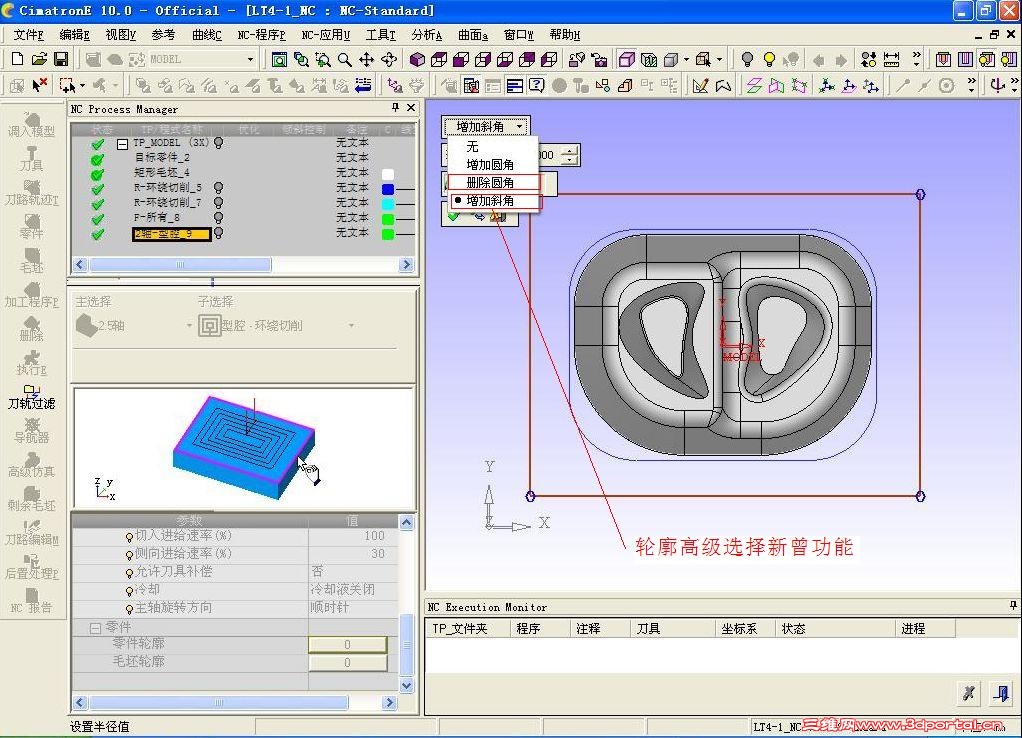This screenshot has height=738, width=1022.
Task: Open the 文件F menu
Action: coord(29,35)
